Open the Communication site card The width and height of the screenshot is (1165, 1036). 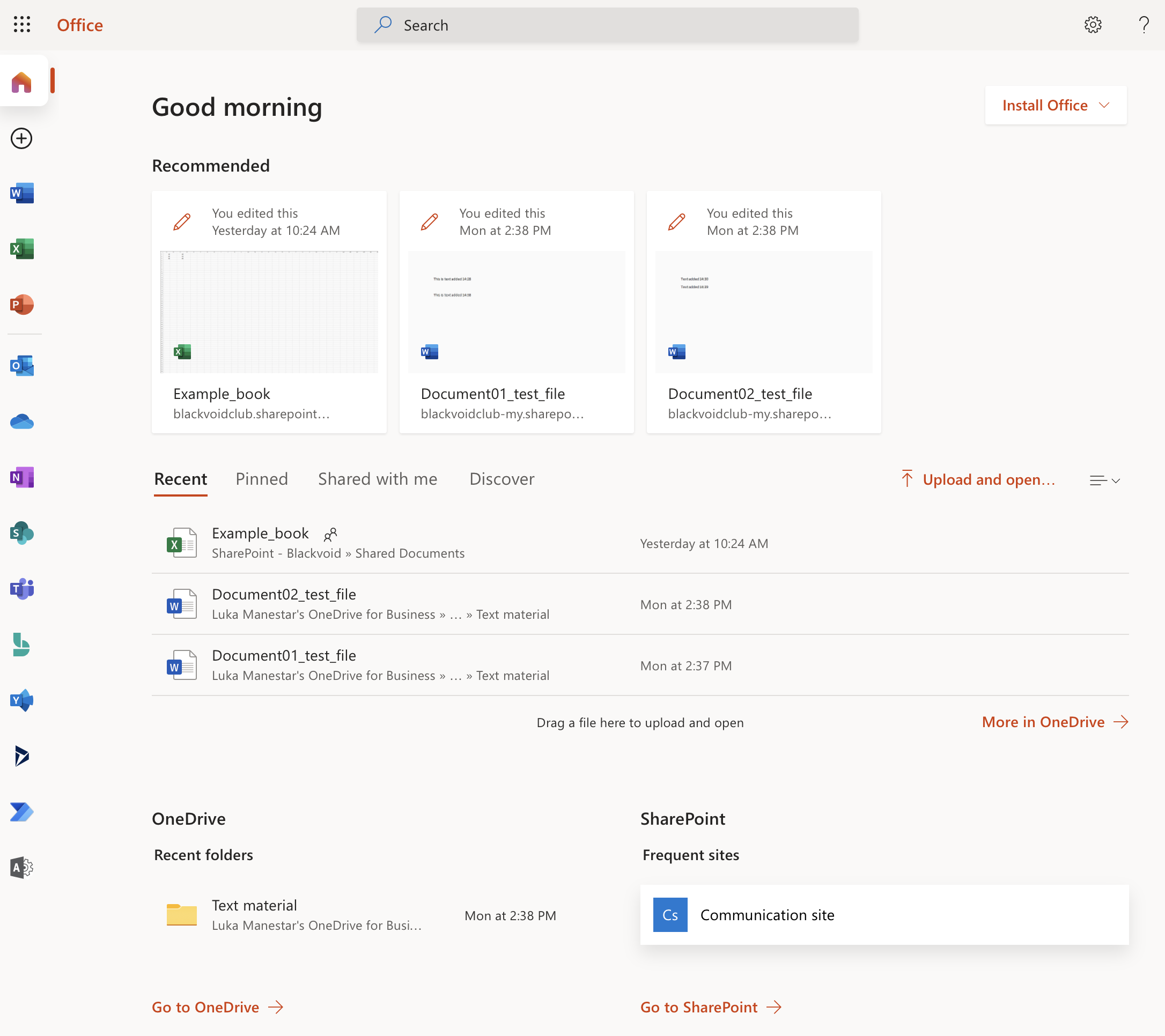(x=884, y=915)
